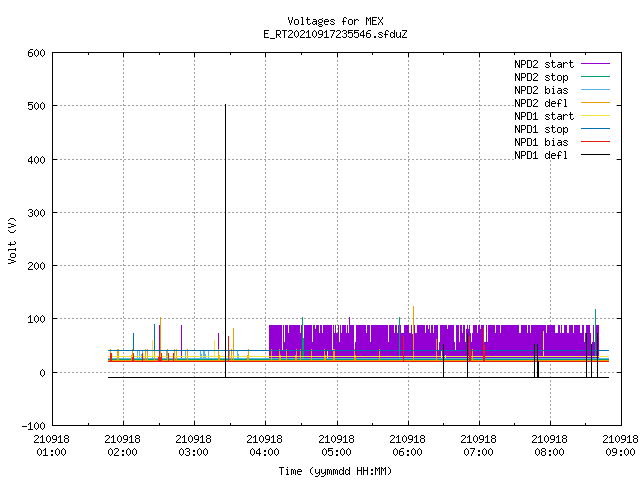Viewport: 640px width, 480px height.
Task: Click the 'NPD2 stop' legend label
Action: coord(541,77)
